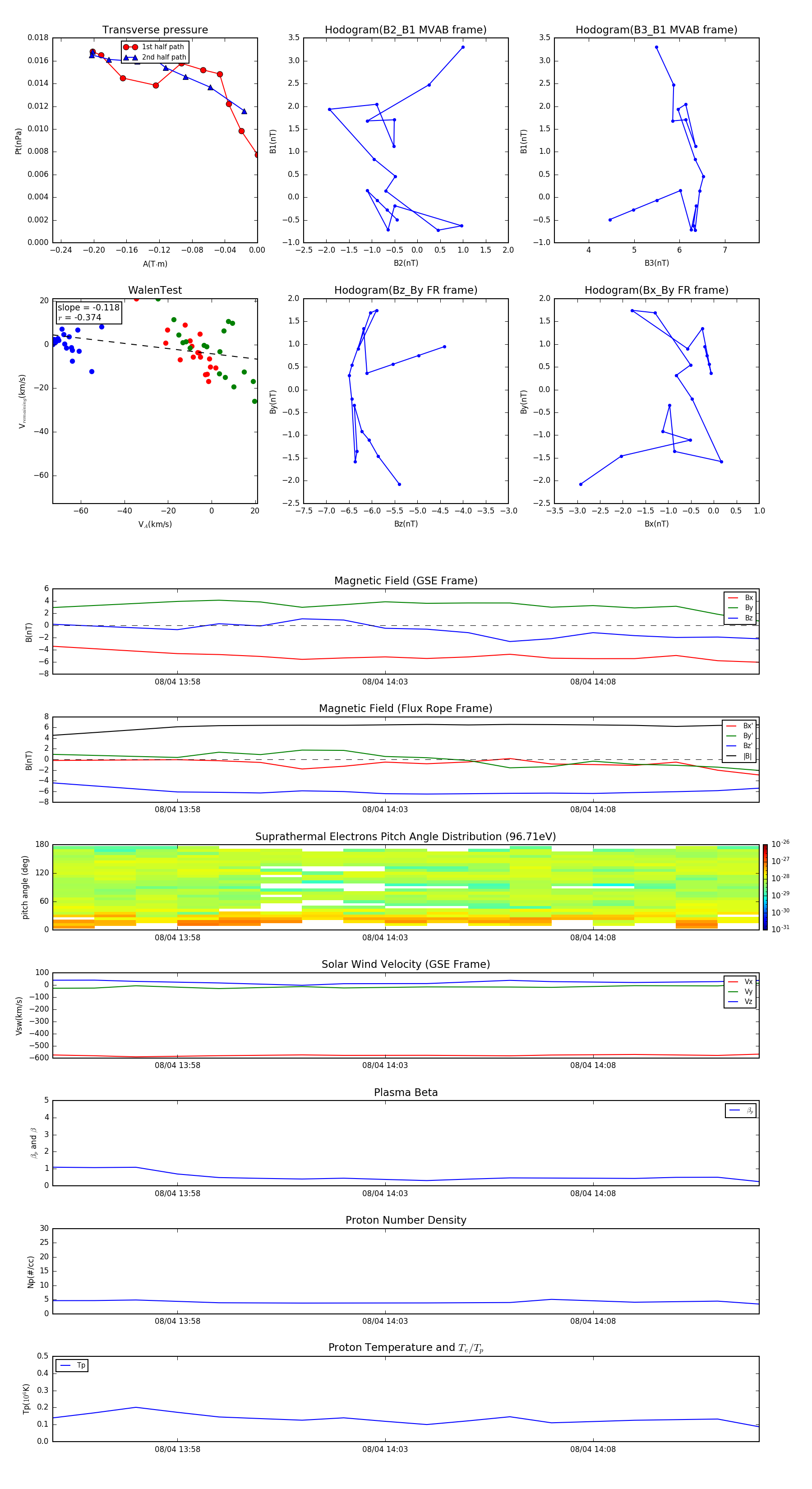
Task: Click the 'r = -0.374' annotation
Action: coord(80,317)
